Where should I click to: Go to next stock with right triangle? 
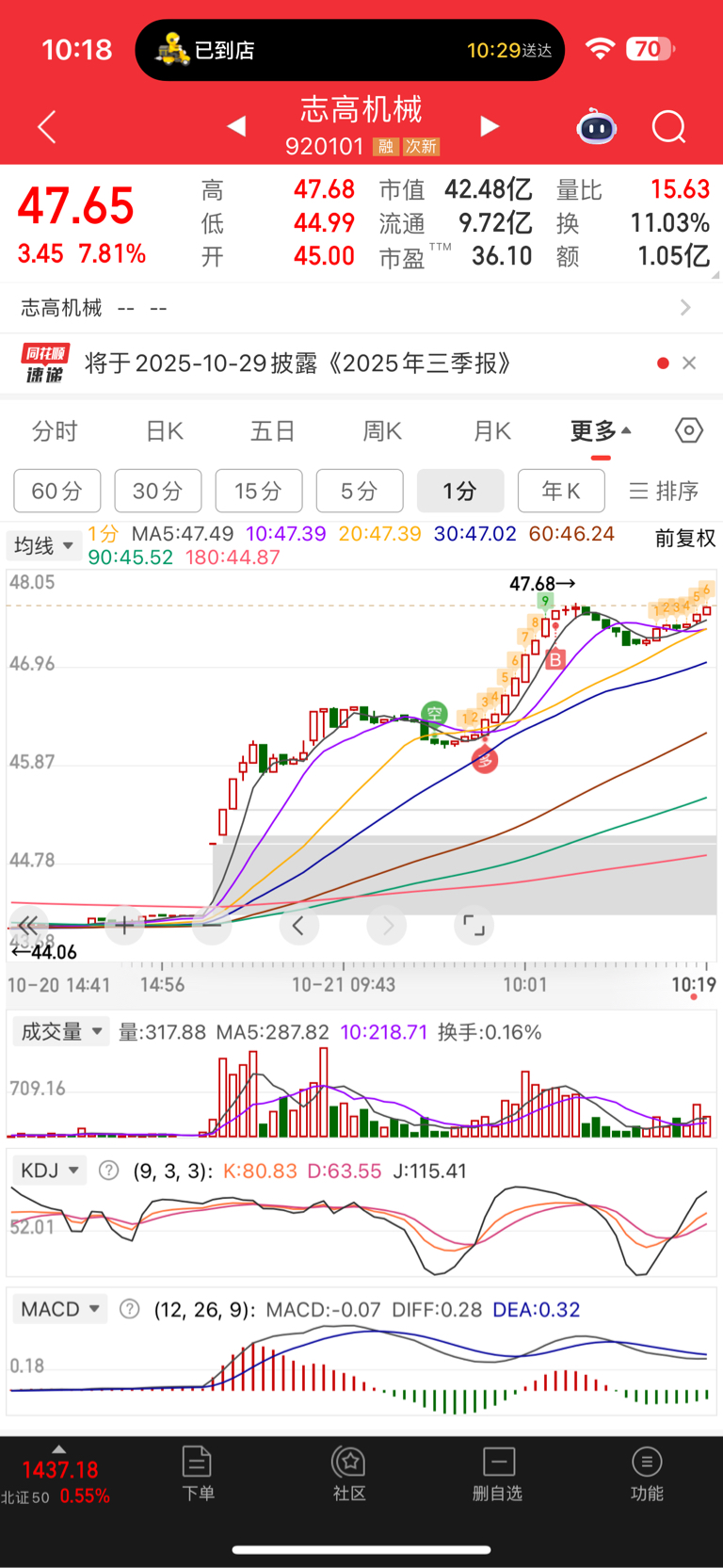click(490, 126)
